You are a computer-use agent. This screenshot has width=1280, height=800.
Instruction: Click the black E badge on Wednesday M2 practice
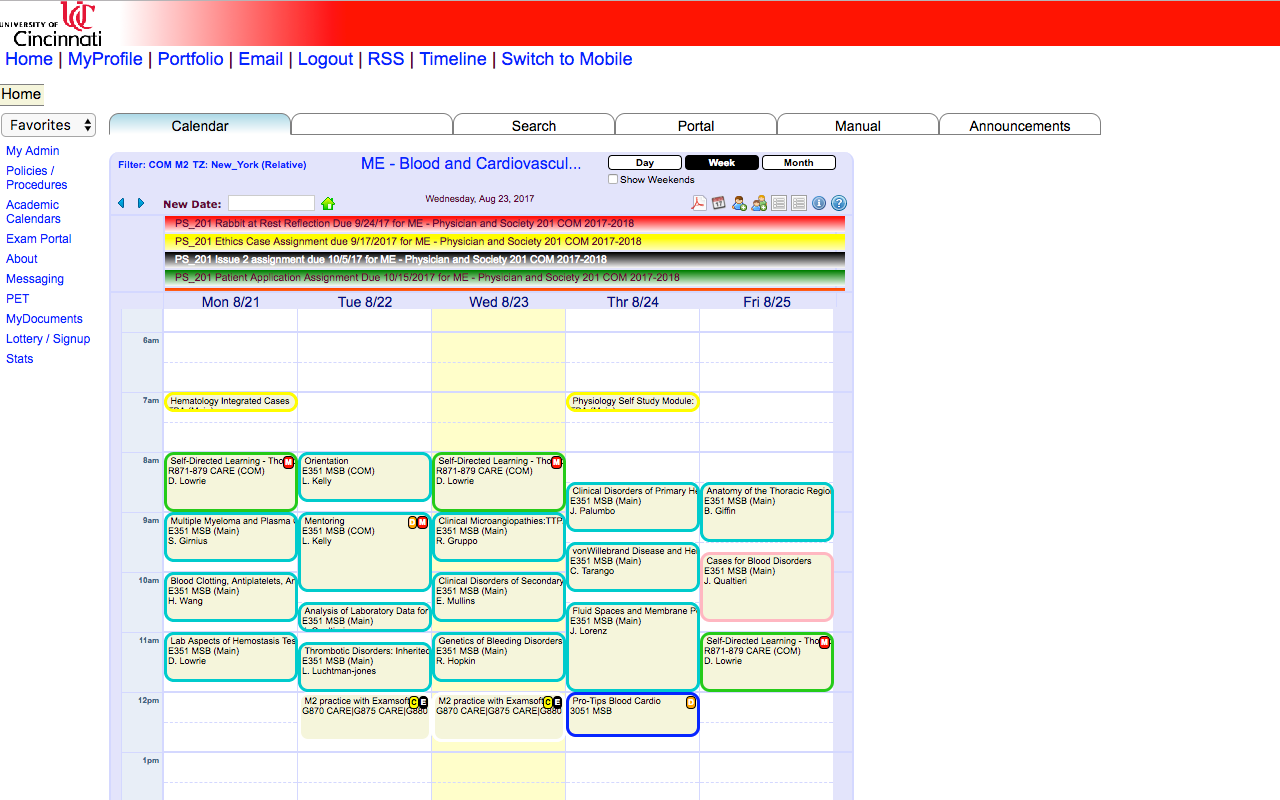click(x=557, y=702)
